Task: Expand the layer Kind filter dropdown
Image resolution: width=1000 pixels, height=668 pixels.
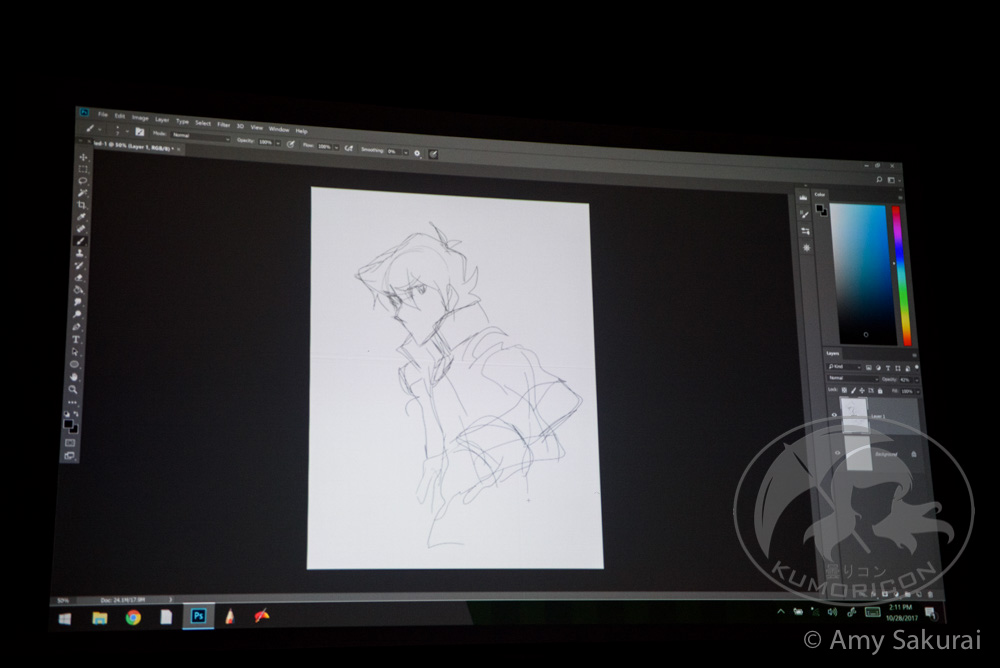Action: (x=845, y=367)
